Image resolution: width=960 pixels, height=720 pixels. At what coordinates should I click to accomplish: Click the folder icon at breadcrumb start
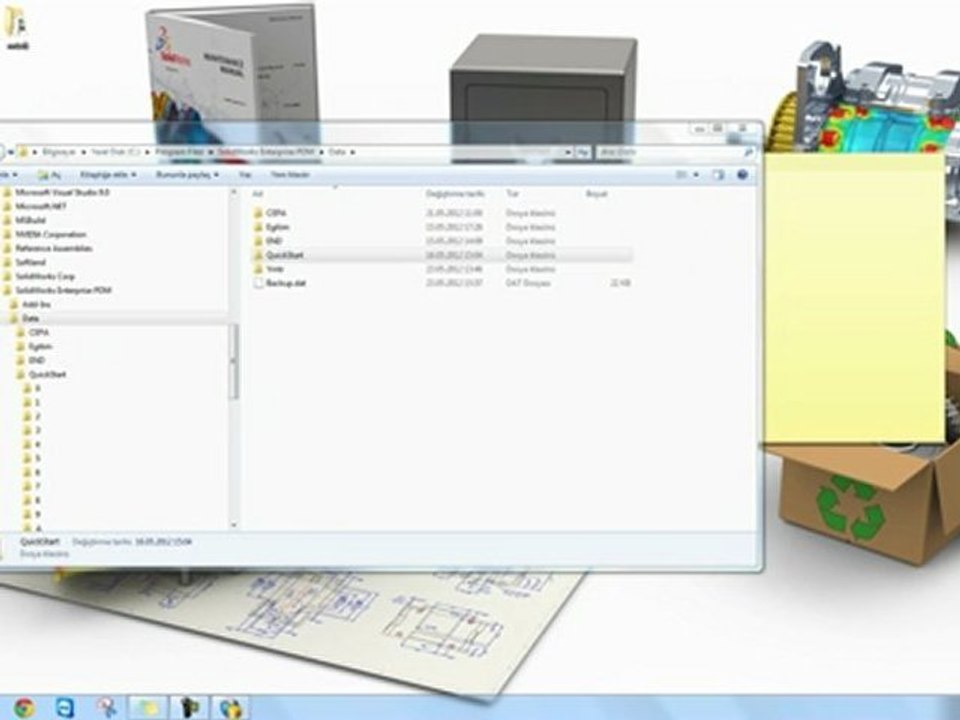click(x=23, y=152)
